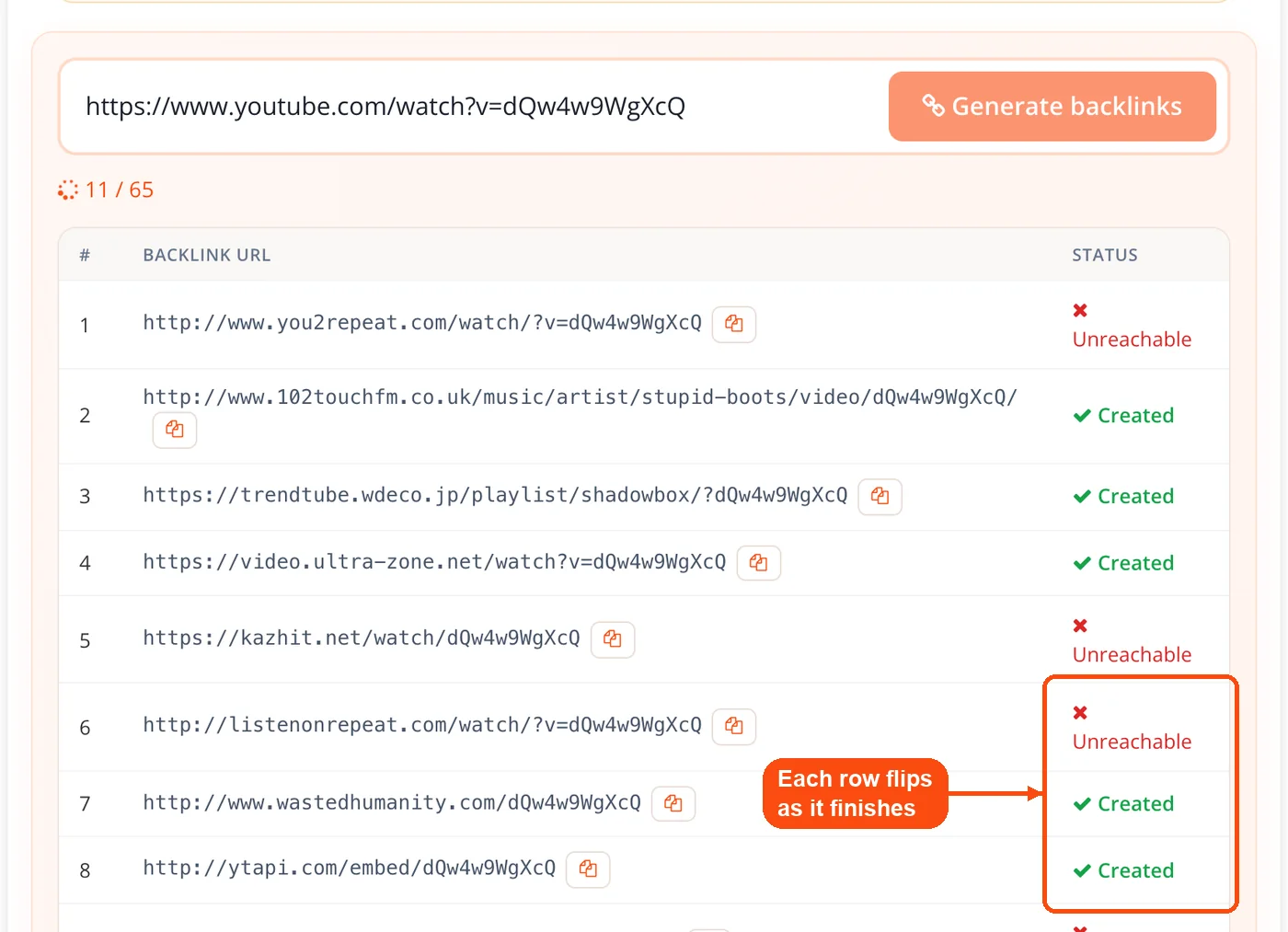Image resolution: width=1288 pixels, height=932 pixels.
Task: Click the Generate backlinks button
Action: pos(1052,107)
